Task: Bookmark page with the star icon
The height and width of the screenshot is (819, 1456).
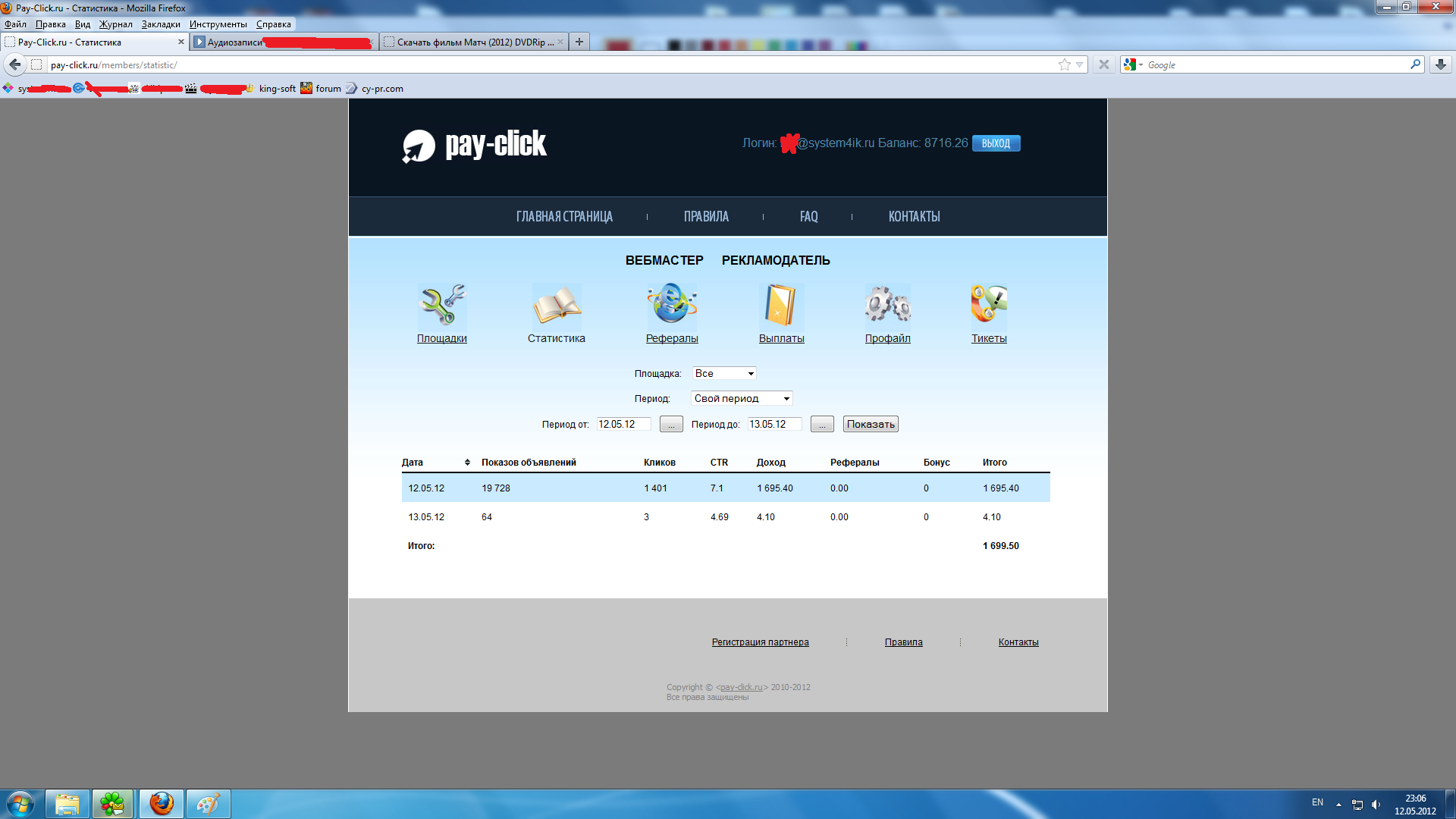Action: pos(1065,64)
